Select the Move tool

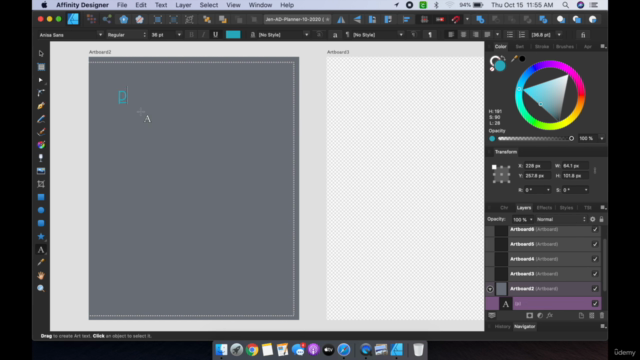pyautogui.click(x=41, y=53)
